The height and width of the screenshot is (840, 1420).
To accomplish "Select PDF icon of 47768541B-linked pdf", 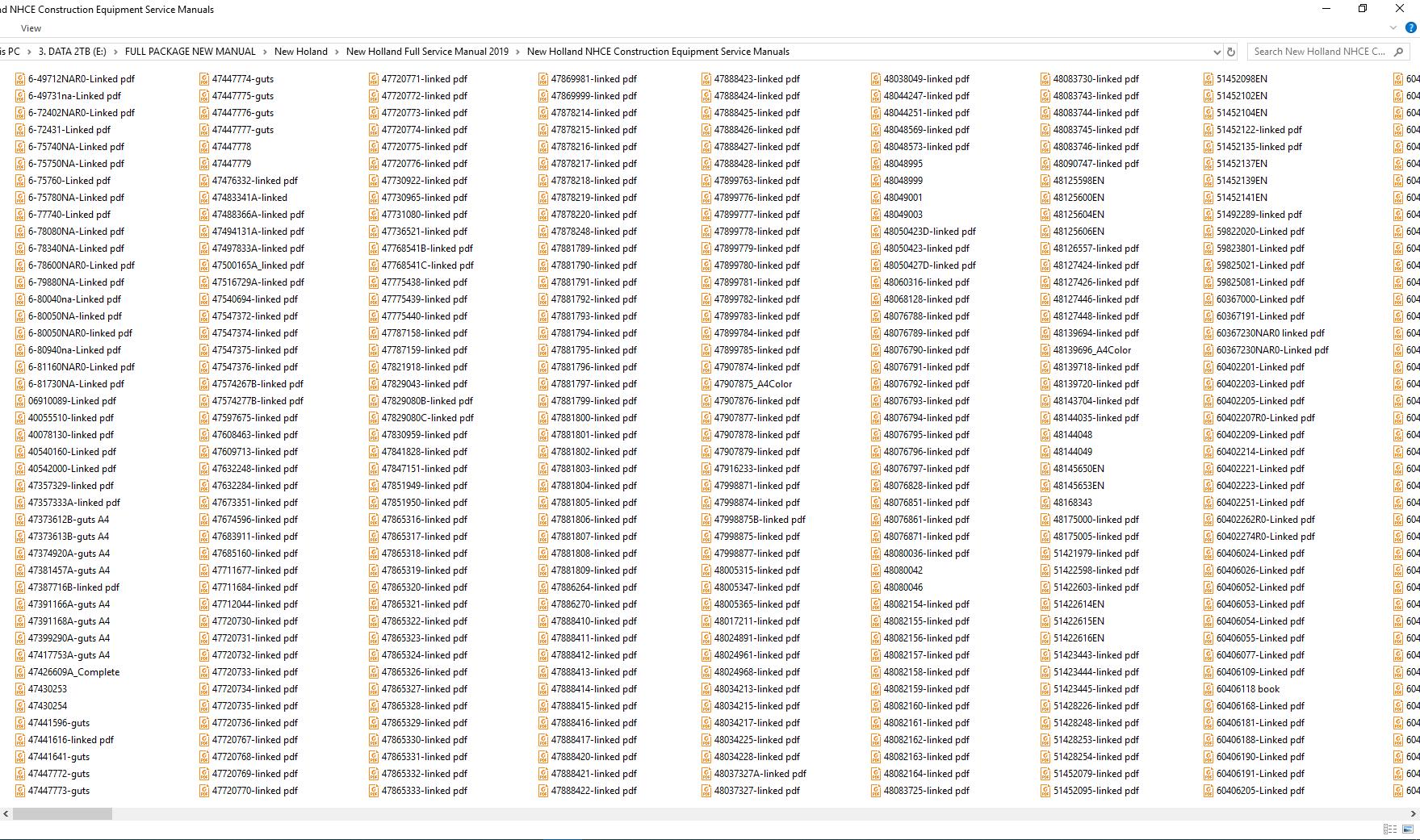I will coord(374,249).
